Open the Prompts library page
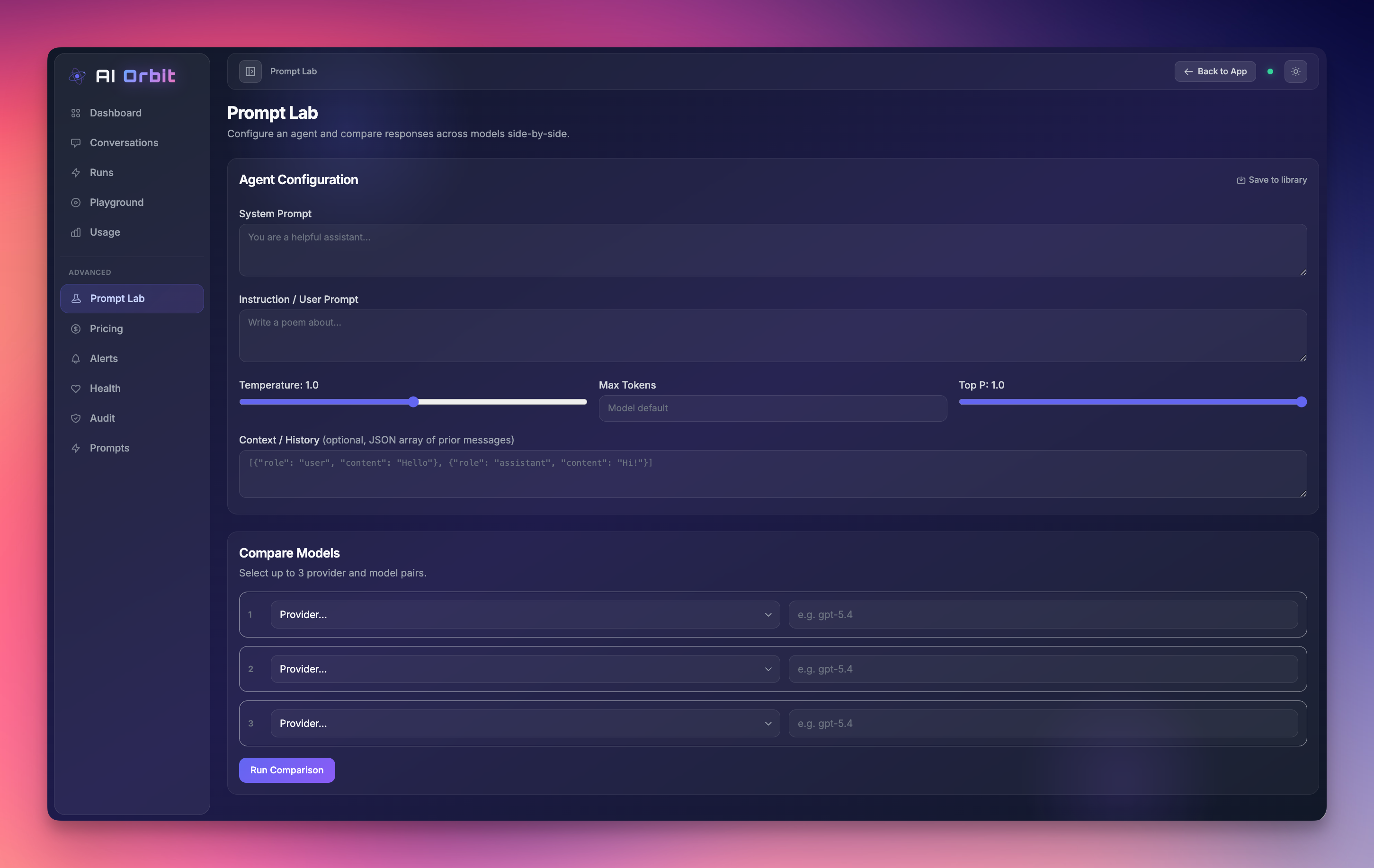This screenshot has height=868, width=1374. (132, 448)
